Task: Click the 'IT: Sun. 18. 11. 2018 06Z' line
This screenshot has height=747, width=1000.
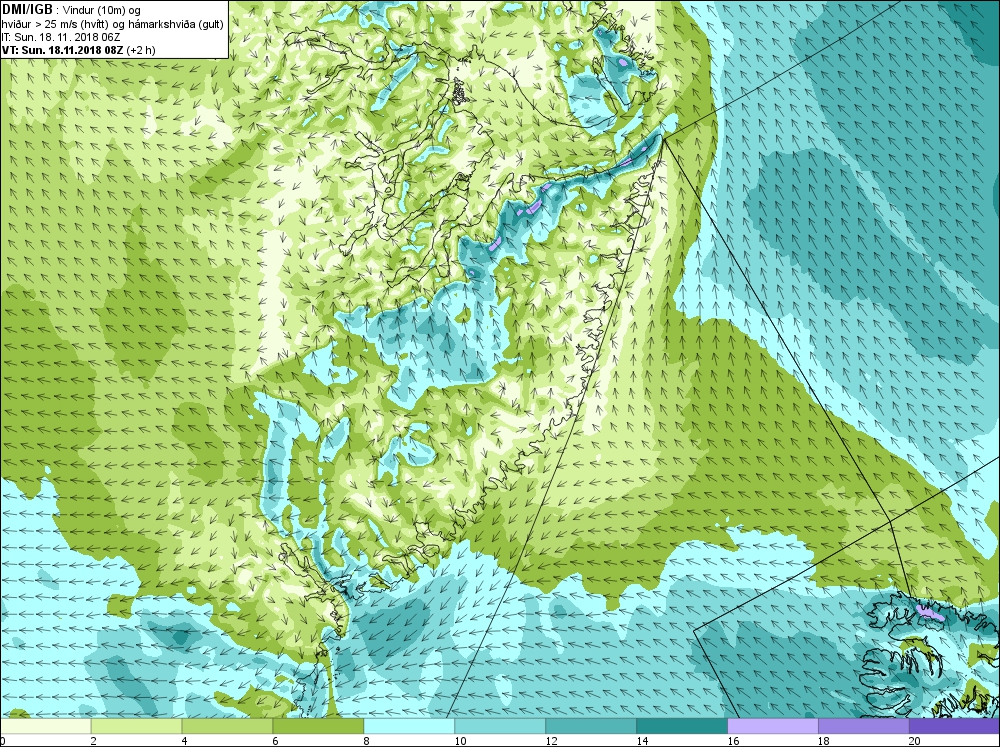Action: tap(60, 37)
